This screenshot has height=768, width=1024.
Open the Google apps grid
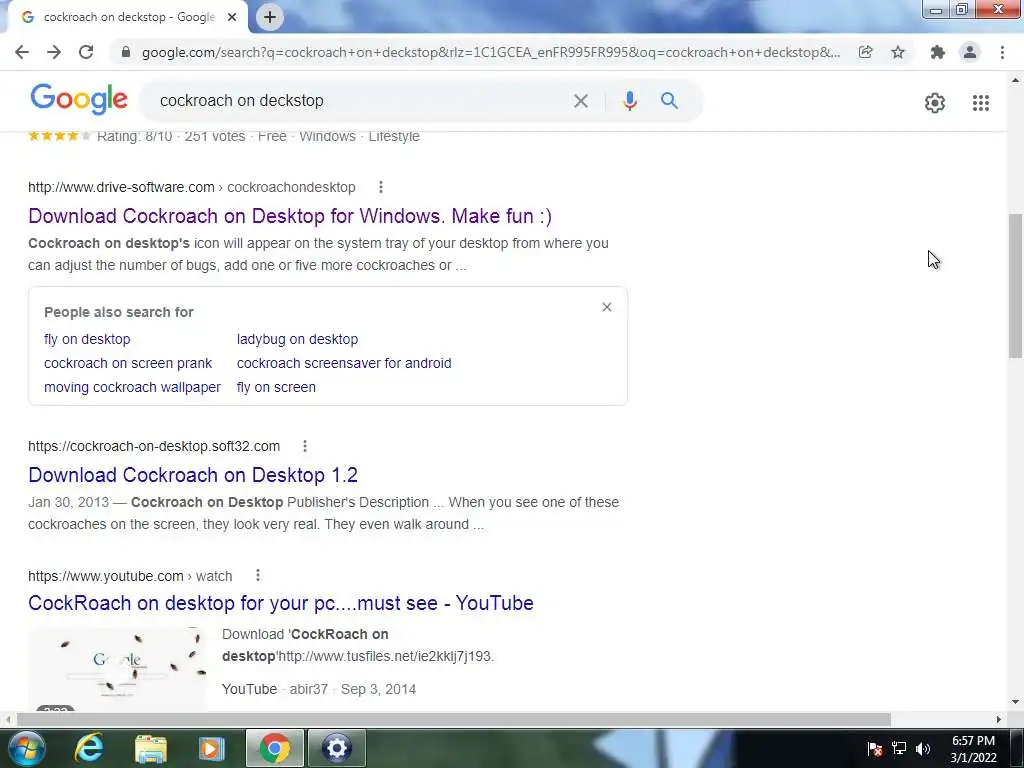click(x=980, y=103)
